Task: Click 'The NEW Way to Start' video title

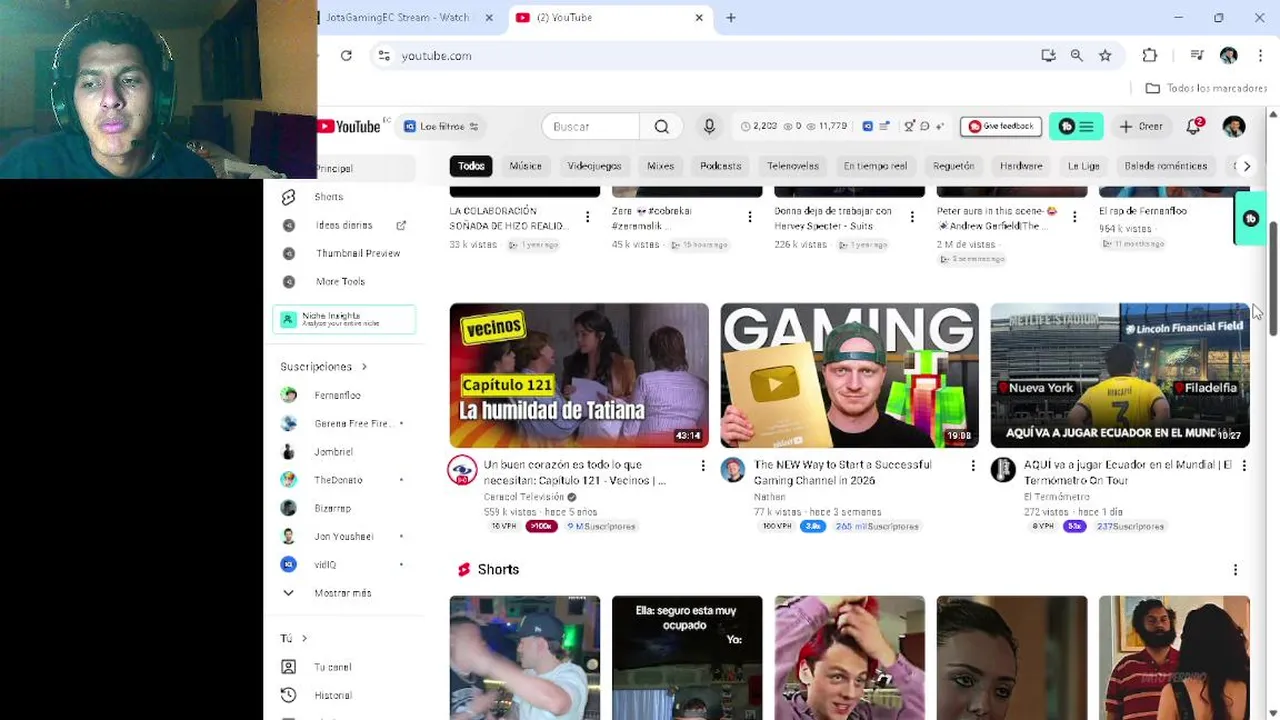Action: click(x=842, y=472)
